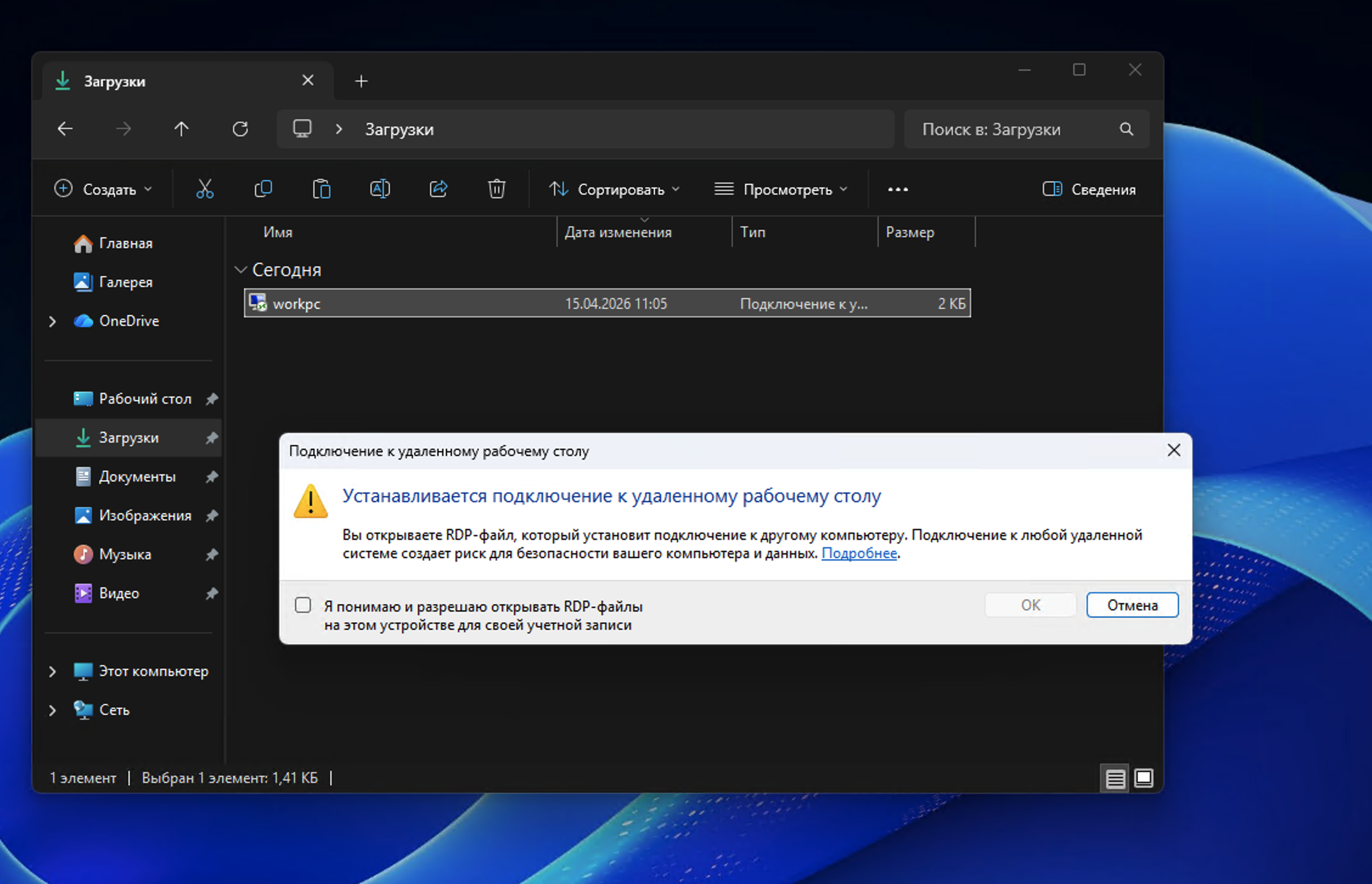Navigate up one folder level

(181, 129)
